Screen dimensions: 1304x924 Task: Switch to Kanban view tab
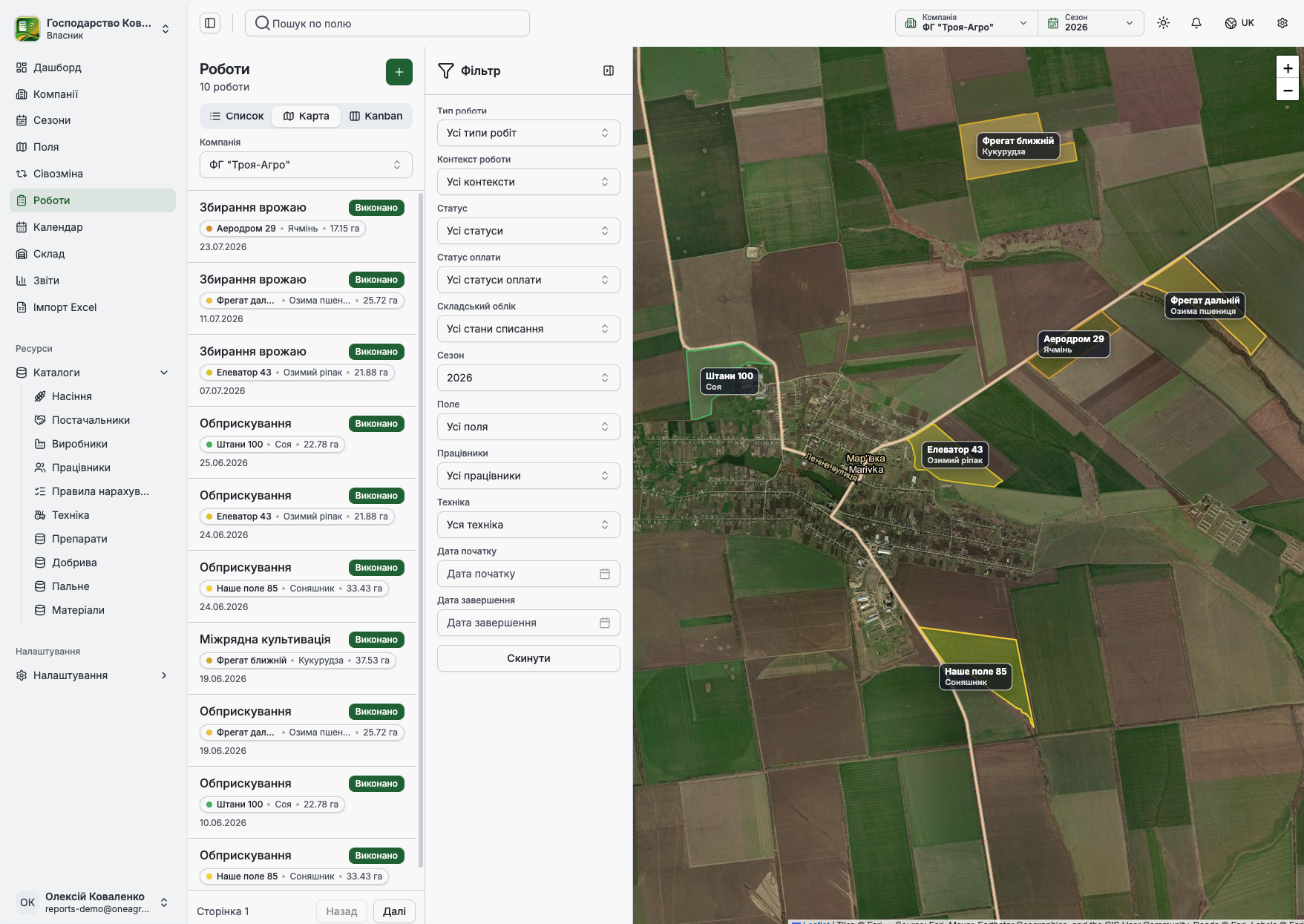pyautogui.click(x=376, y=116)
